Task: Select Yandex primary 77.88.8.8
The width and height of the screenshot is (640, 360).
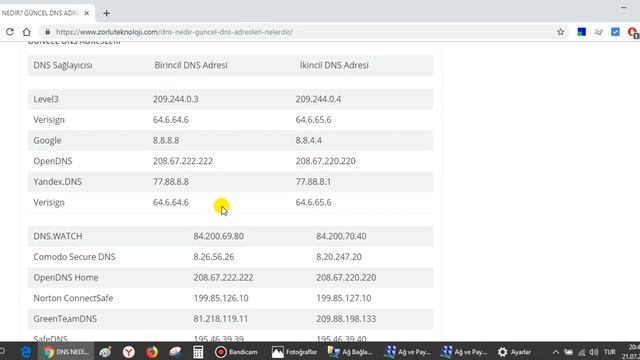Action: pos(171,182)
